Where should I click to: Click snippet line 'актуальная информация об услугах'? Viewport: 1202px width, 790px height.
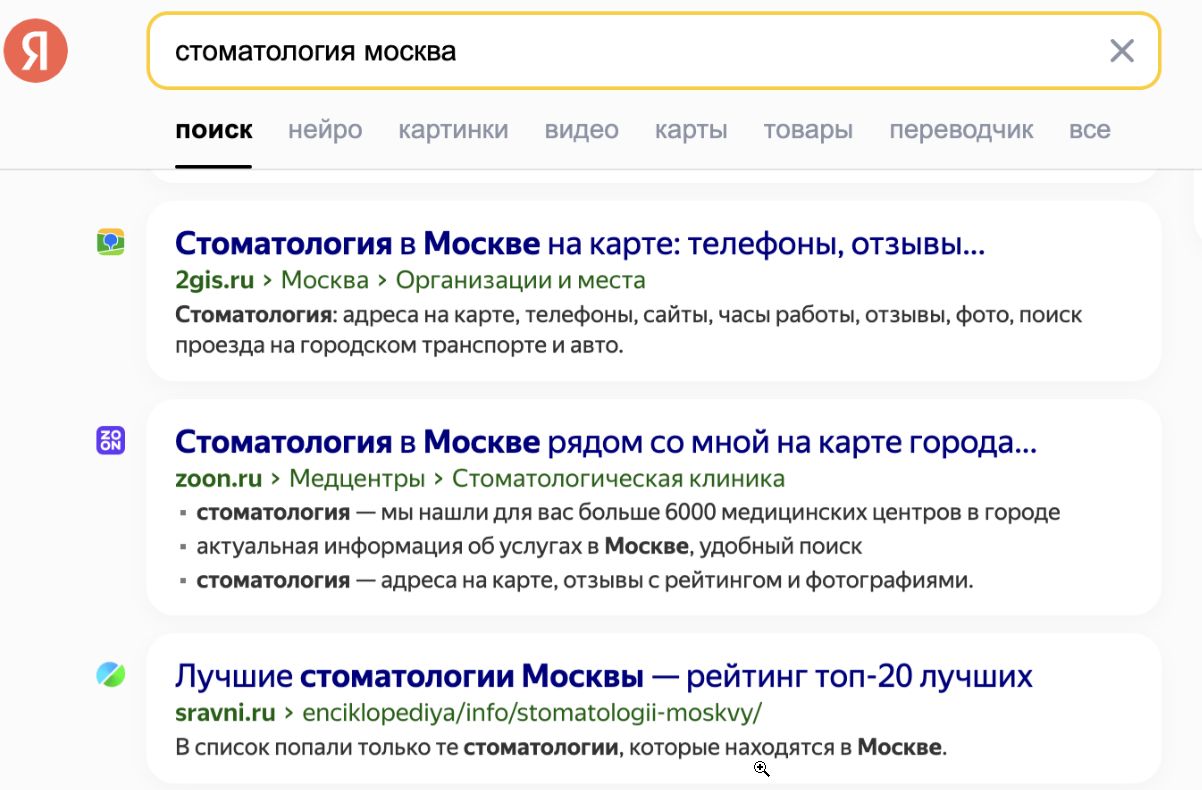pos(529,547)
